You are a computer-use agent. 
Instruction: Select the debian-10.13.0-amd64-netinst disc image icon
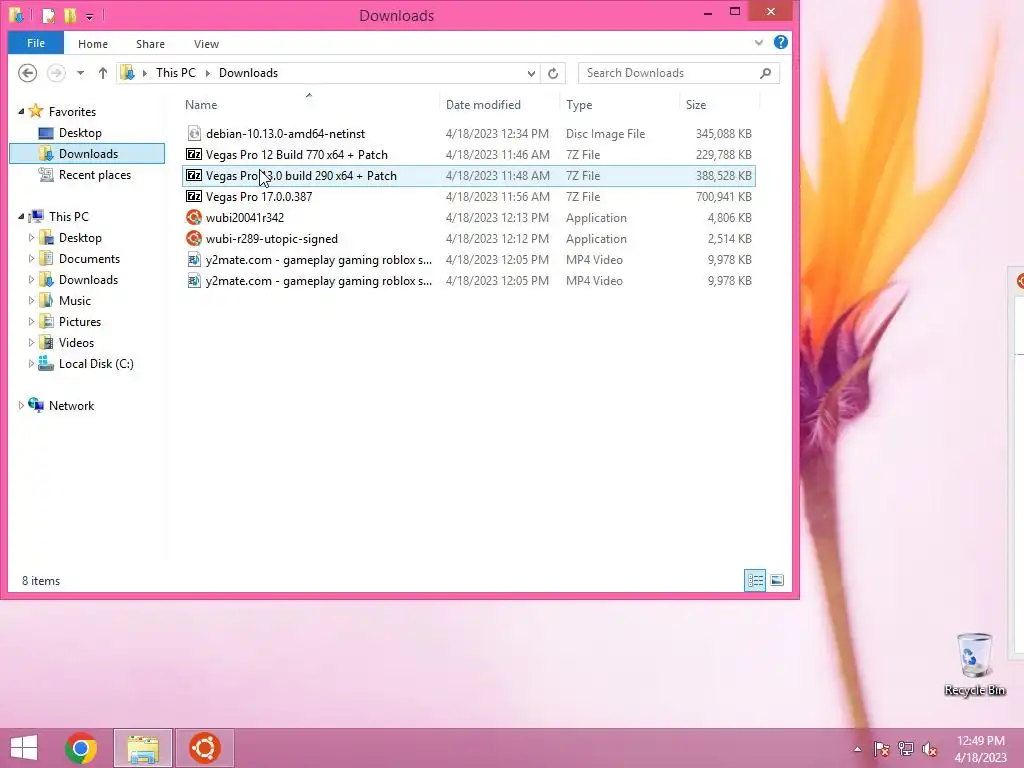[194, 133]
